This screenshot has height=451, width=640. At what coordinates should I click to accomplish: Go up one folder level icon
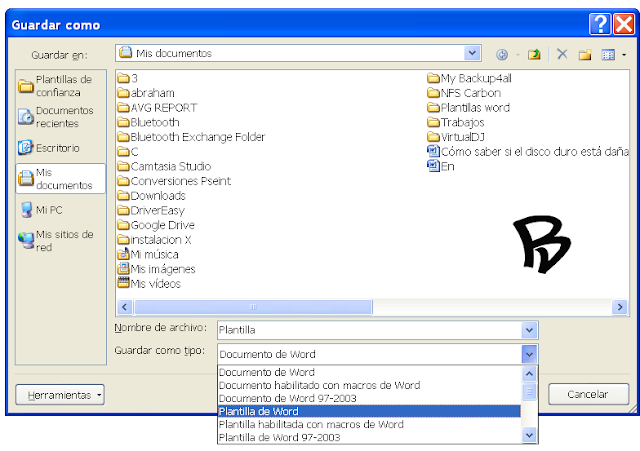pos(534,54)
